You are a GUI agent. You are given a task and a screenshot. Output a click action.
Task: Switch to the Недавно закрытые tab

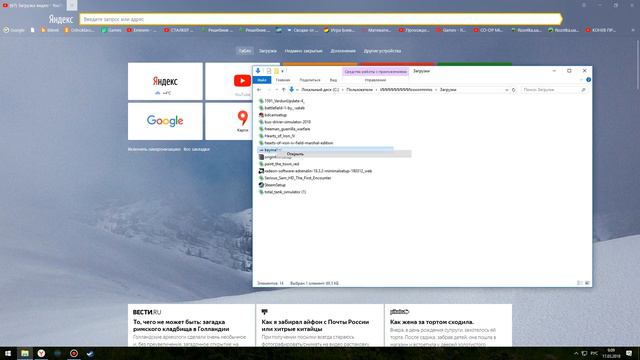(303, 51)
